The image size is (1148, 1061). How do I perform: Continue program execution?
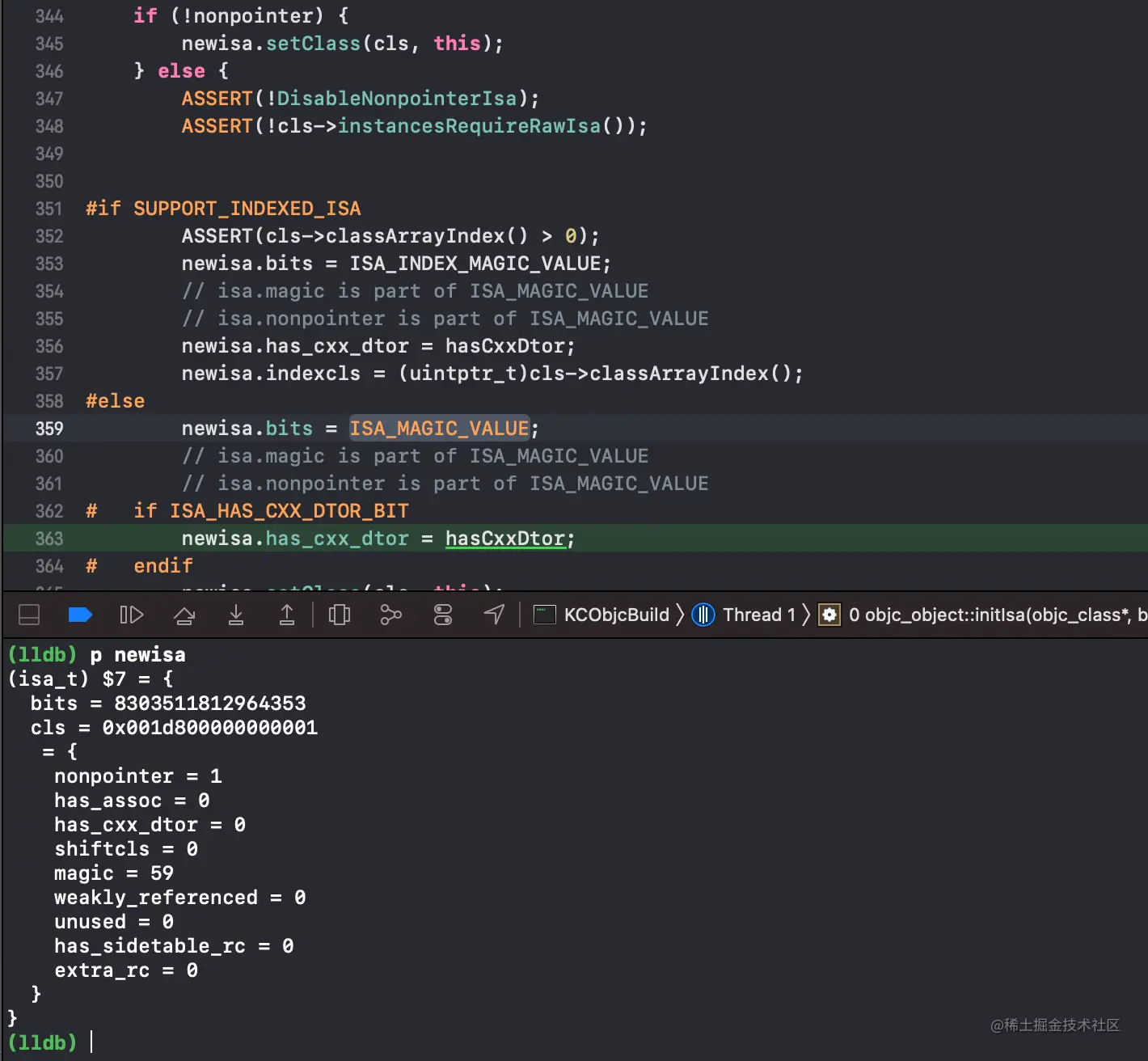132,615
